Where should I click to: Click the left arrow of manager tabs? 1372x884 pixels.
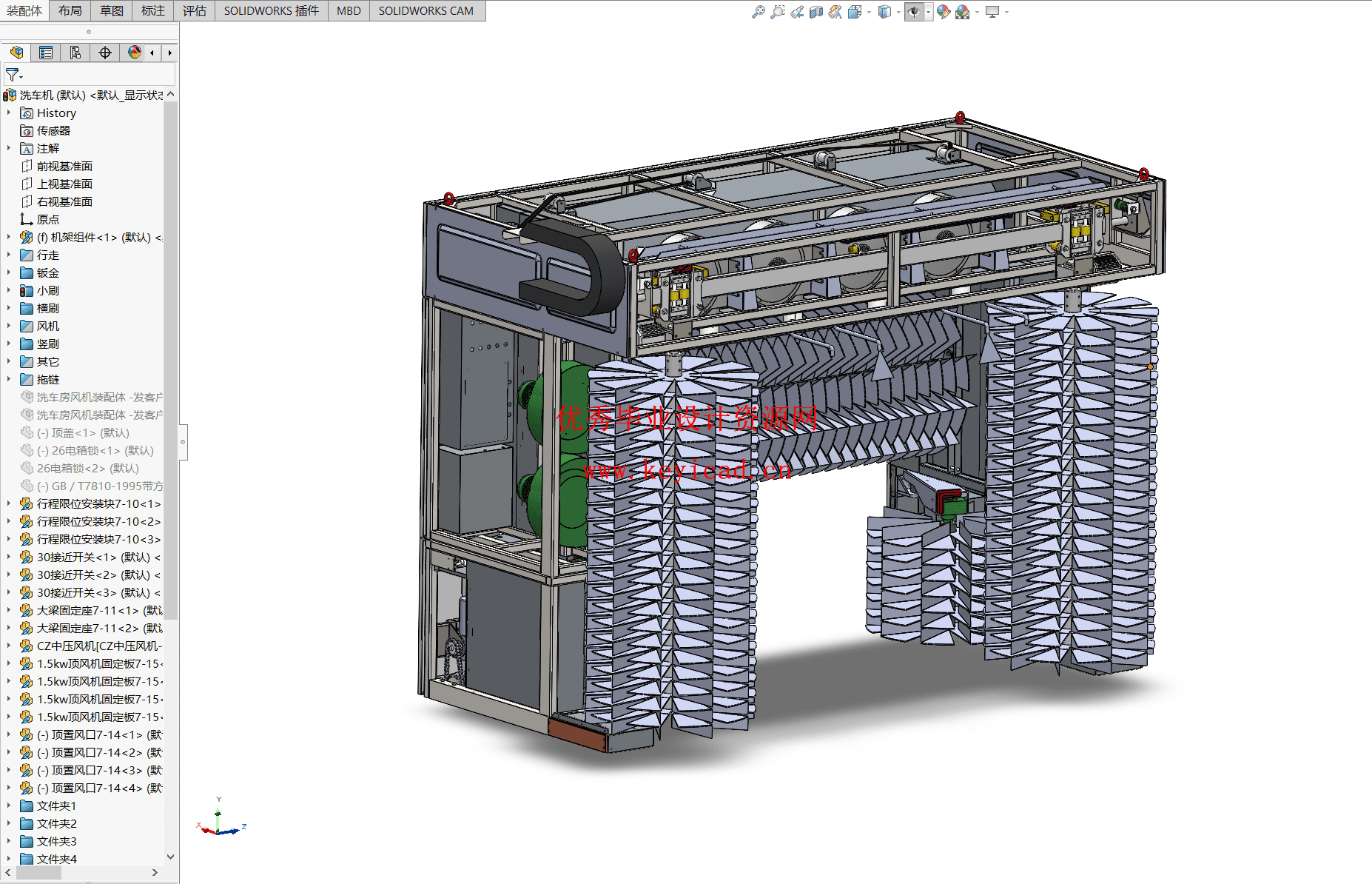(152, 53)
